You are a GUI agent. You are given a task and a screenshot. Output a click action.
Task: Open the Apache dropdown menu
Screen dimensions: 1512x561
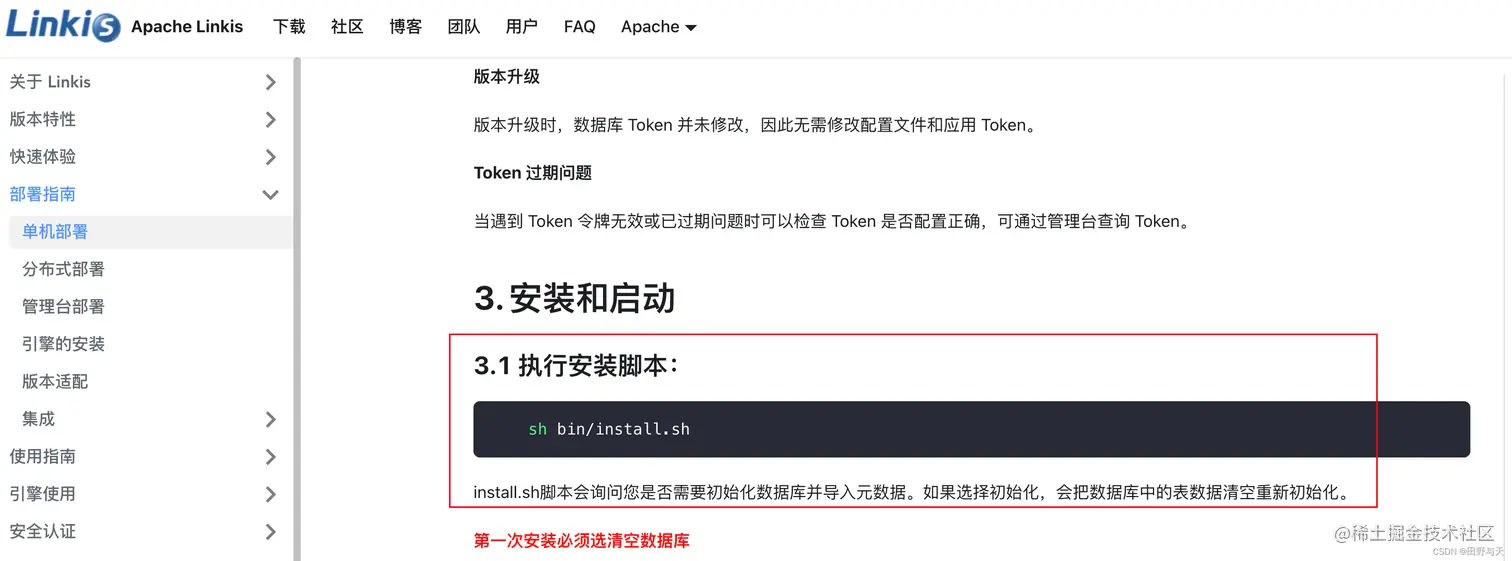point(659,27)
